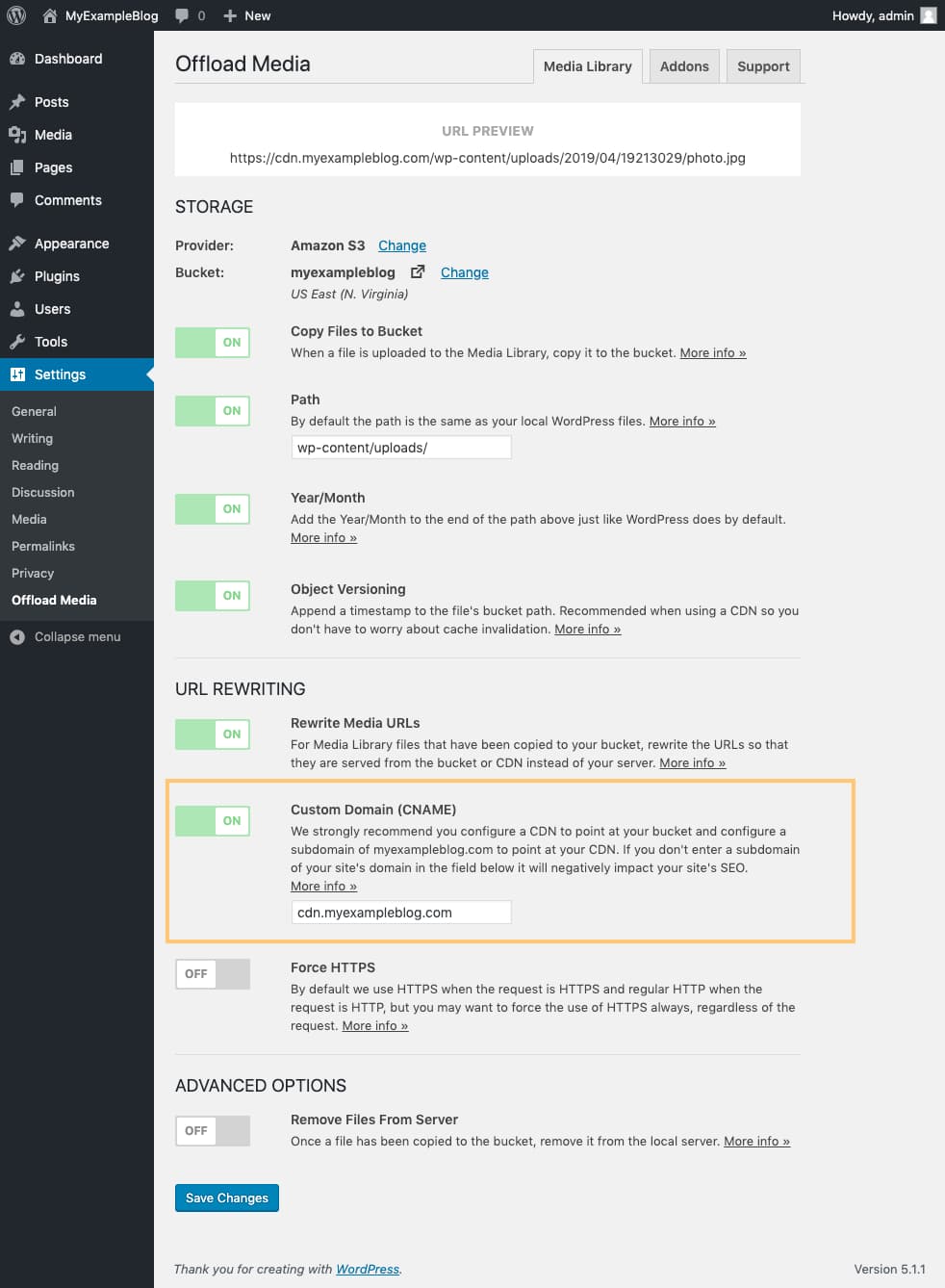Turn off the Rewrite Media URLs toggle
This screenshot has width=945, height=1288.
click(x=212, y=734)
